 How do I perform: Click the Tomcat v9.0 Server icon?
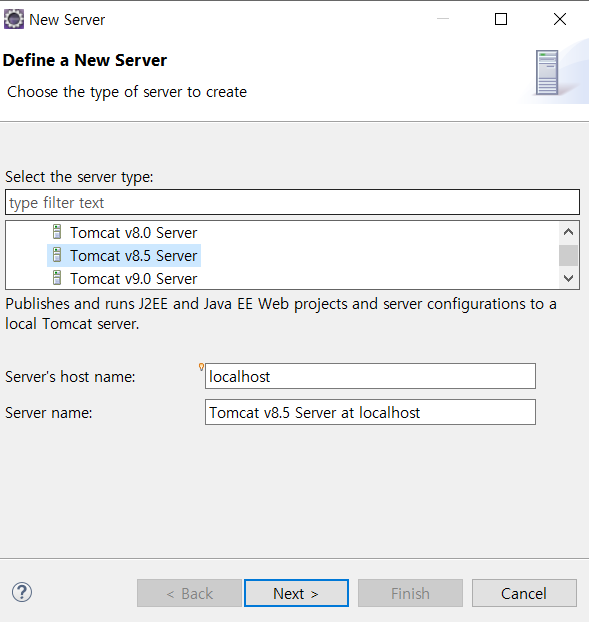[x=57, y=278]
